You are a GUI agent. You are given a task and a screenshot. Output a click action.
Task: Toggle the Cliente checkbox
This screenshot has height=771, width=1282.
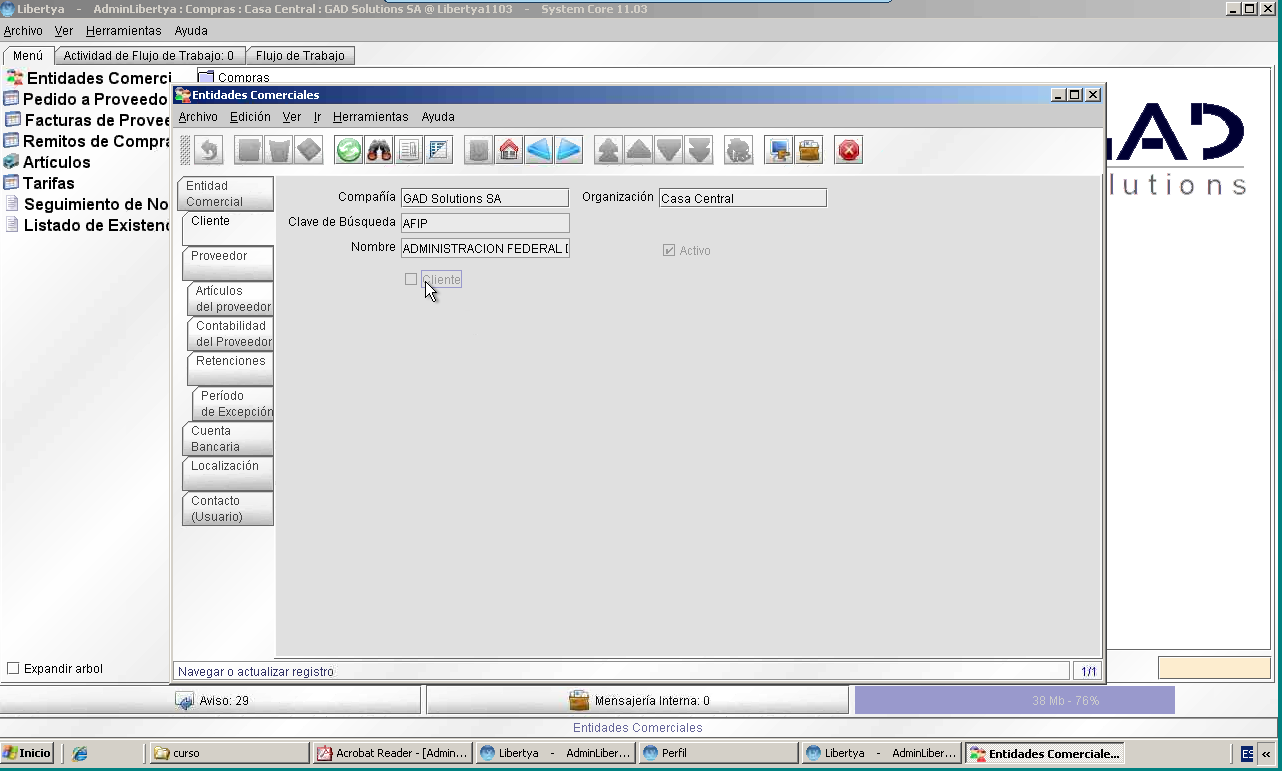coord(411,279)
